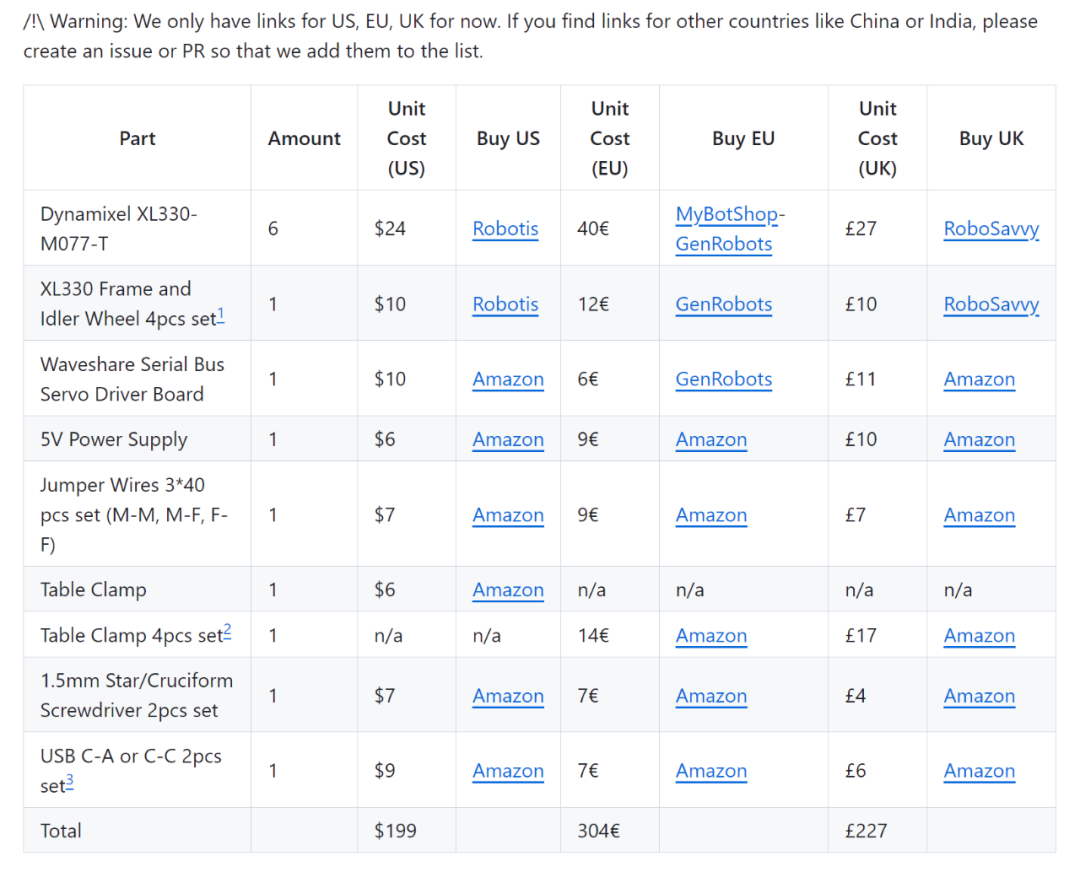
Task: Open Robotis link for Dynamixel XL330-M077-T
Action: point(505,229)
